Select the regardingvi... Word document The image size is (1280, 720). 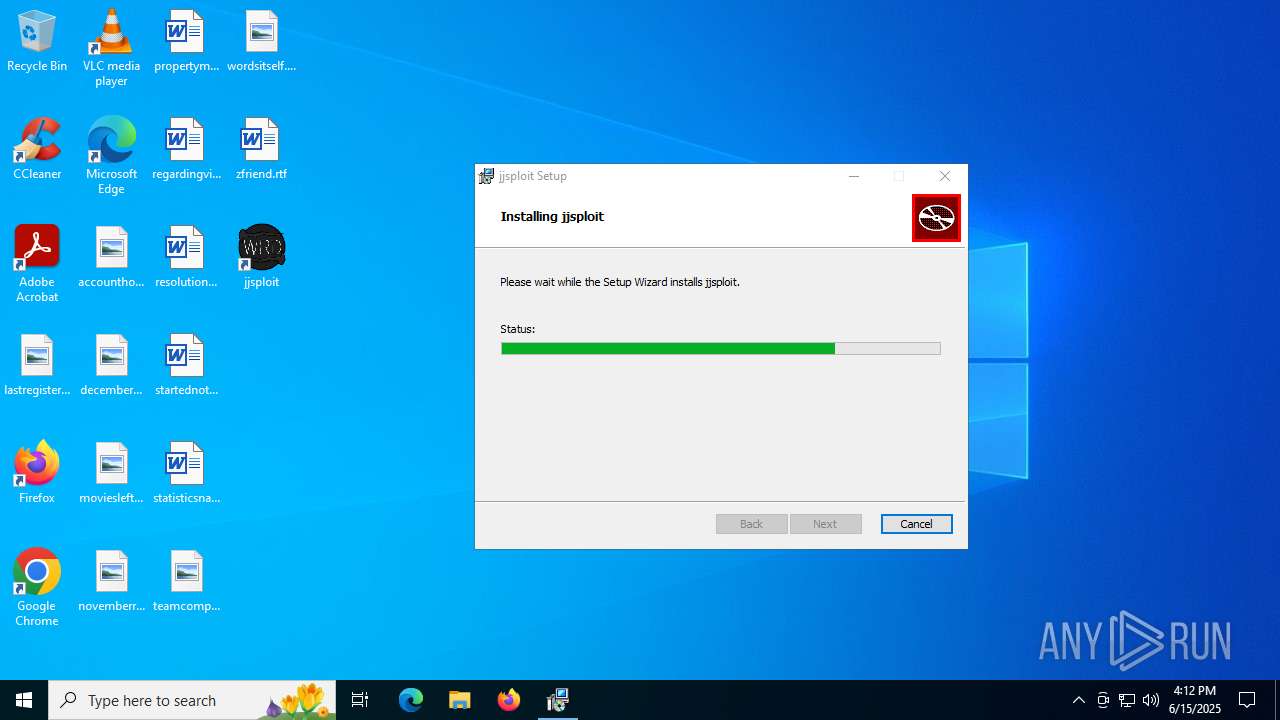(186, 149)
